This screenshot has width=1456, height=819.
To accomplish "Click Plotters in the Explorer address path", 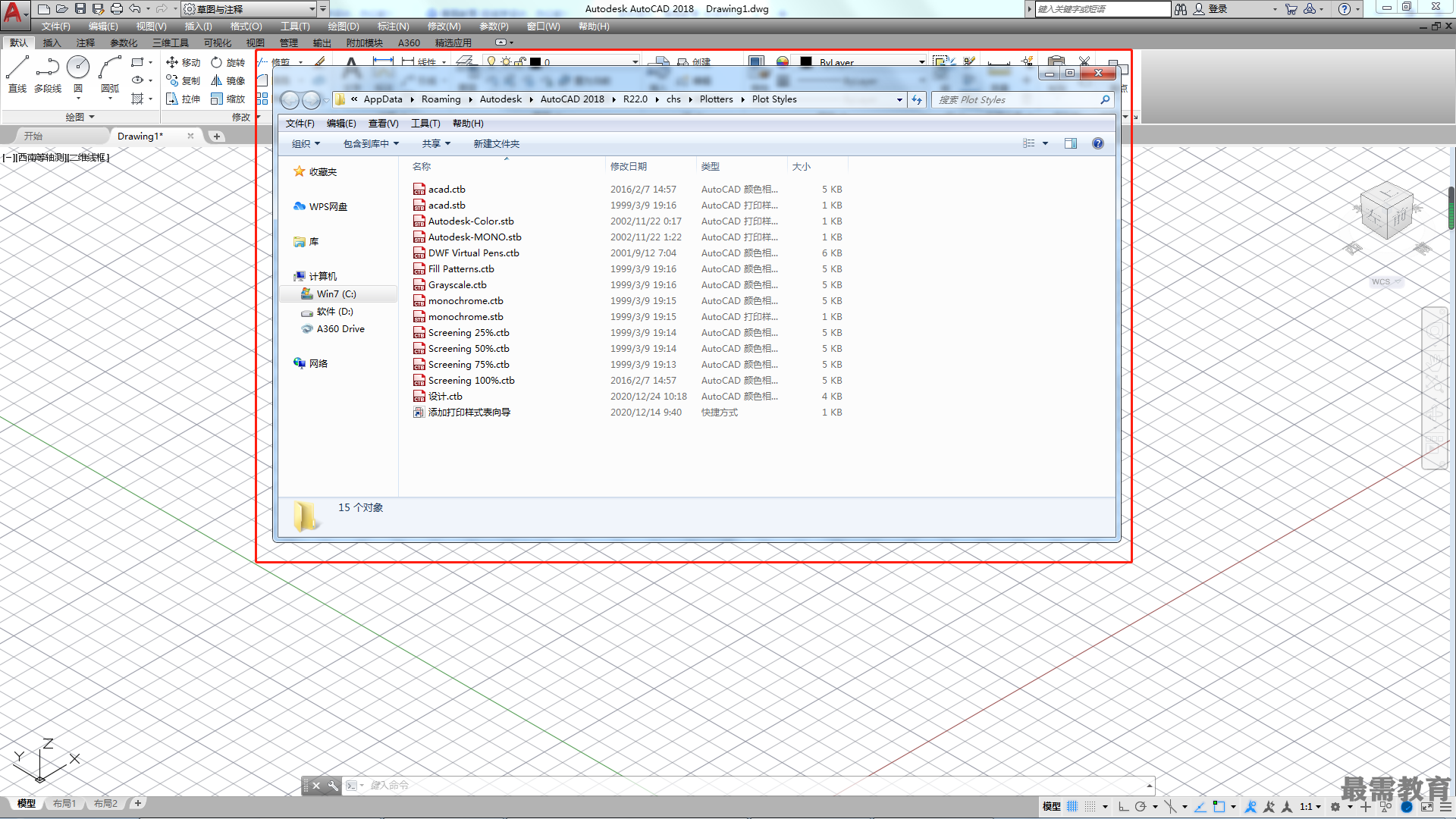I will (x=716, y=99).
